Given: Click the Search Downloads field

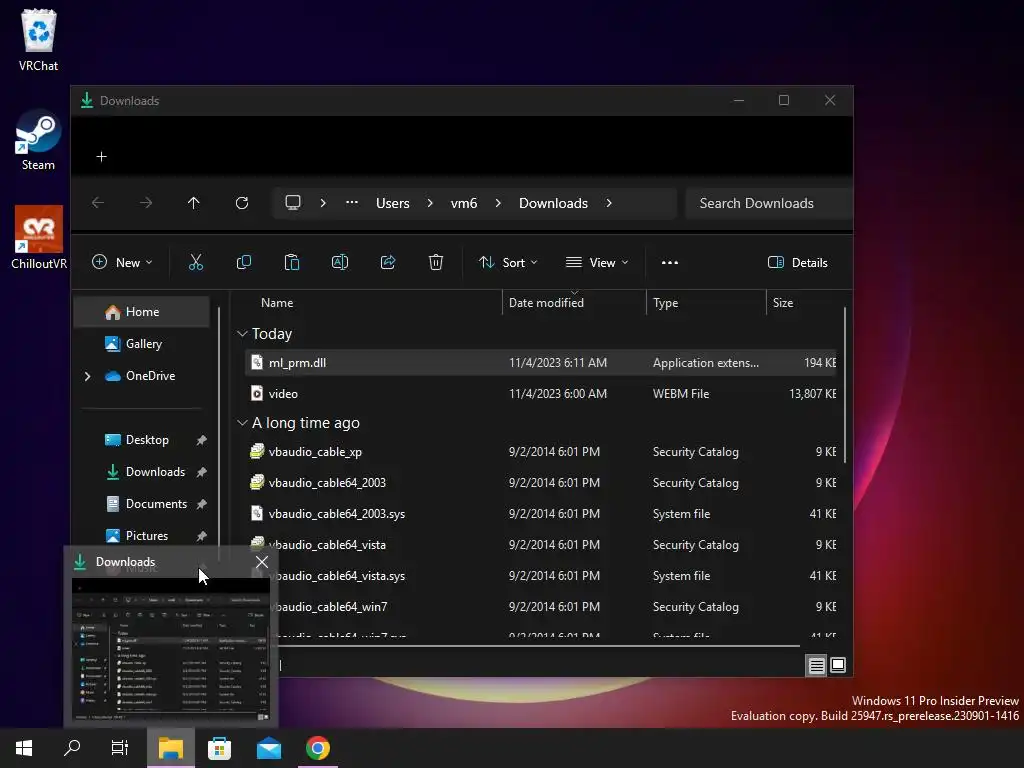Looking at the screenshot, I should coord(768,203).
